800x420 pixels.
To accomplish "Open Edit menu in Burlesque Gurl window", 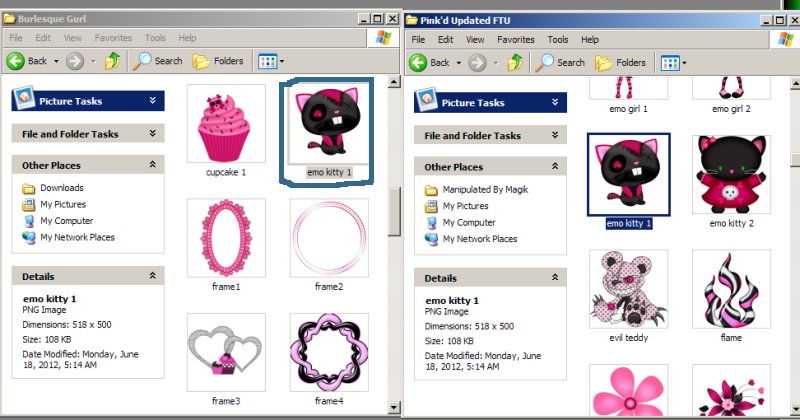I will [x=43, y=38].
